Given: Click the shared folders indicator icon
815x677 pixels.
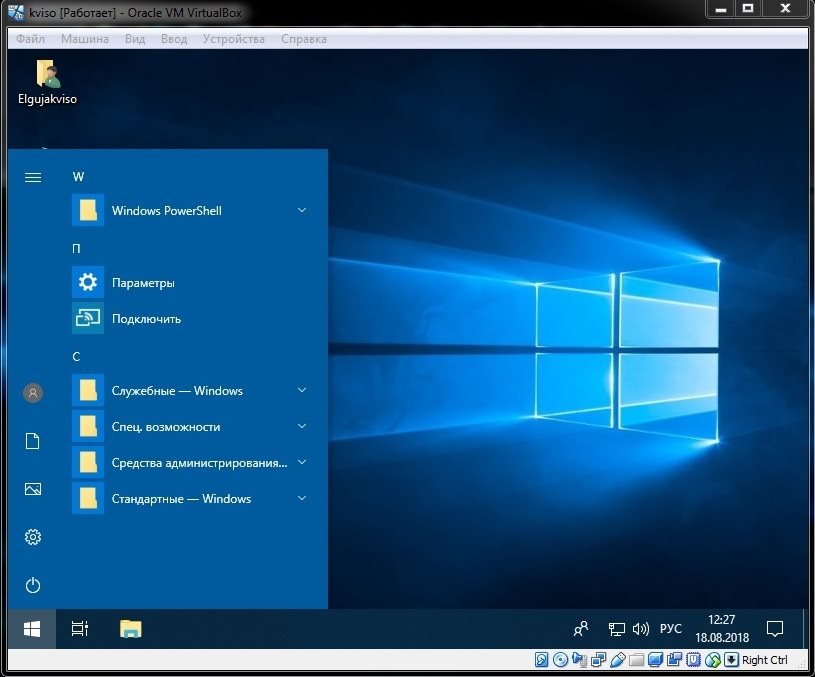Looking at the screenshot, I should click(x=636, y=660).
